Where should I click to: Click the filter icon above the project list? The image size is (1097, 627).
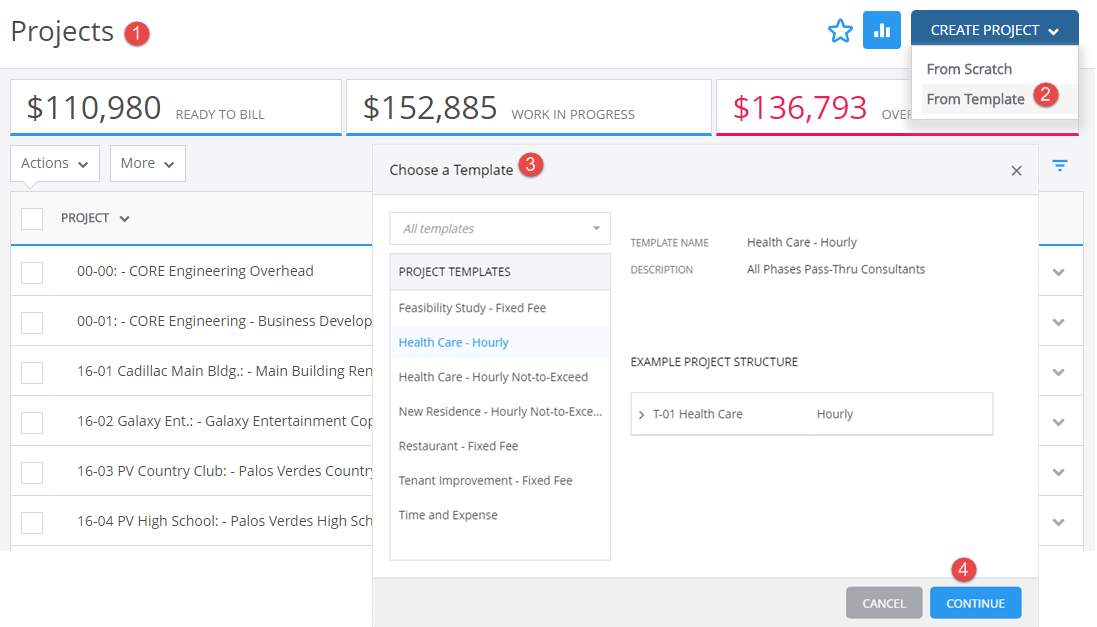pyautogui.click(x=1059, y=166)
